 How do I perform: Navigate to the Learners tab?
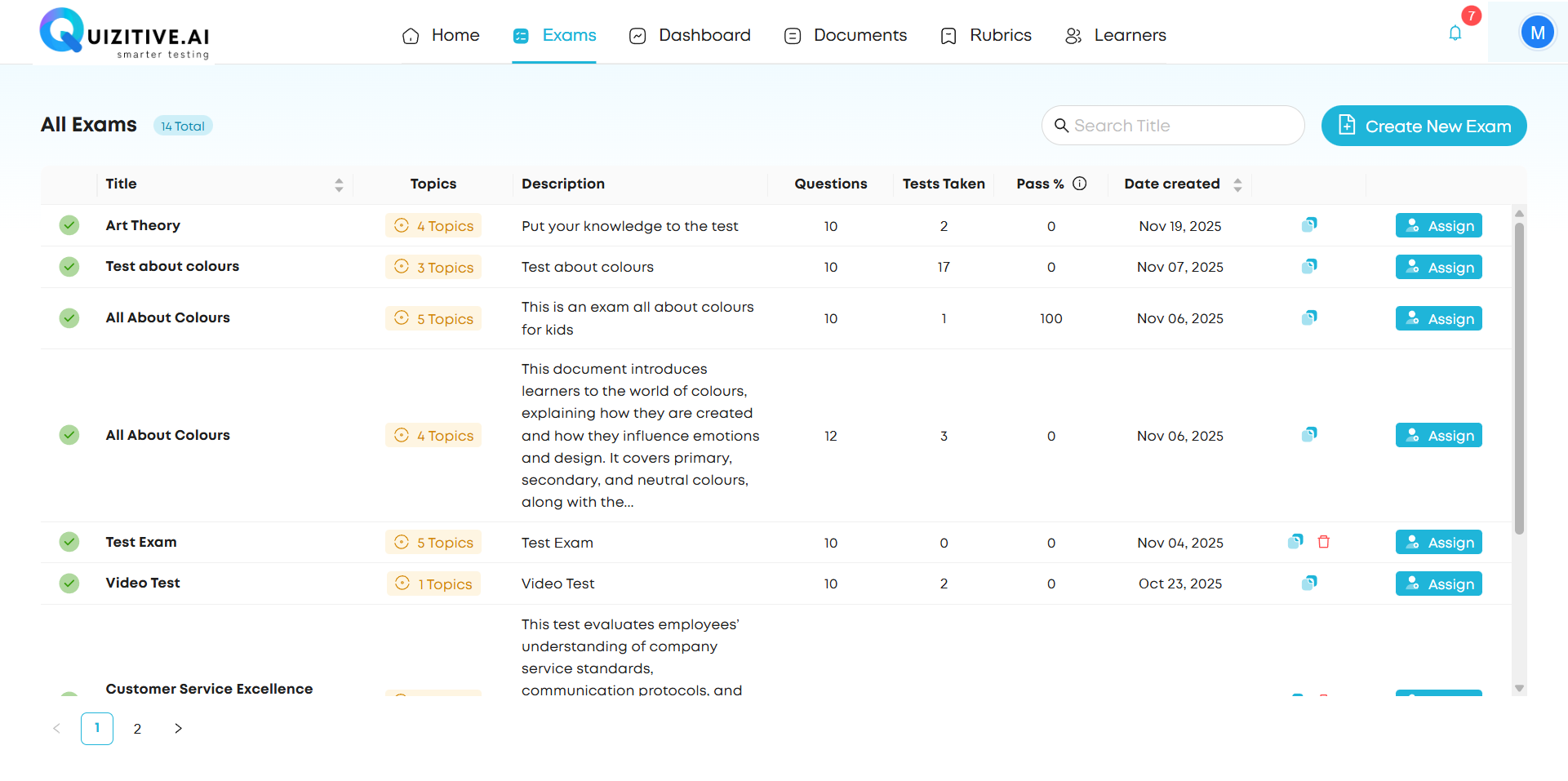(1115, 35)
